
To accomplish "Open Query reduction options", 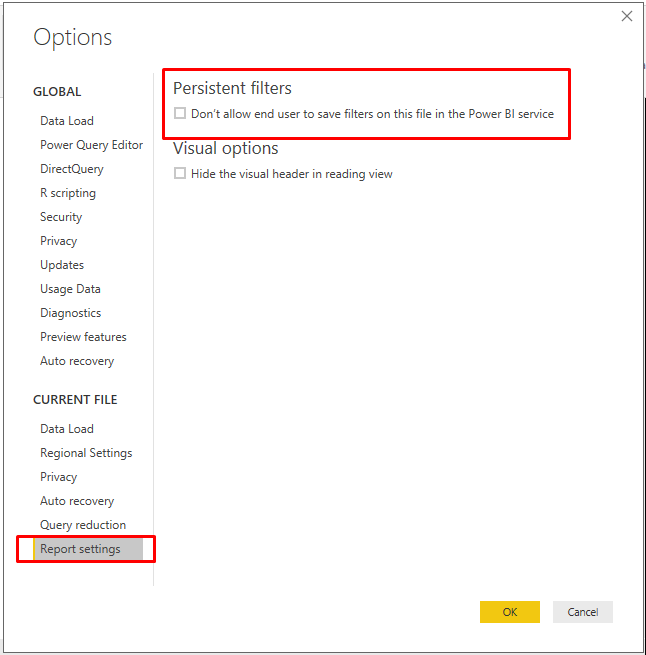I will [x=83, y=525].
